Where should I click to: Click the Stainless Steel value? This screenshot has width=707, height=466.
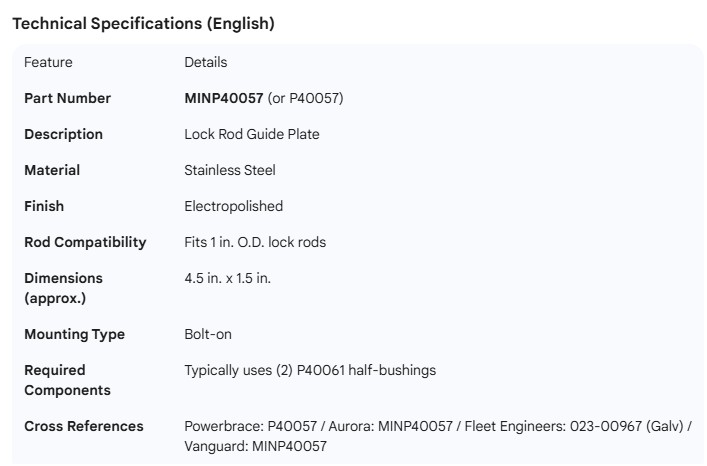point(230,170)
